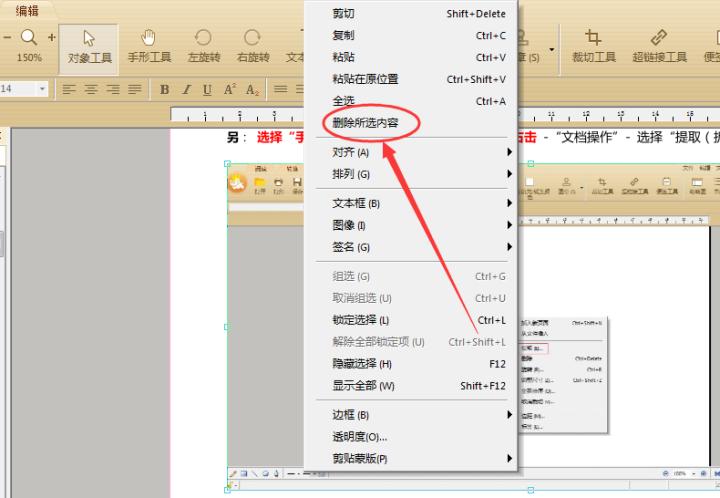
Task: Center-align text in formatting bar
Action: click(x=91, y=89)
